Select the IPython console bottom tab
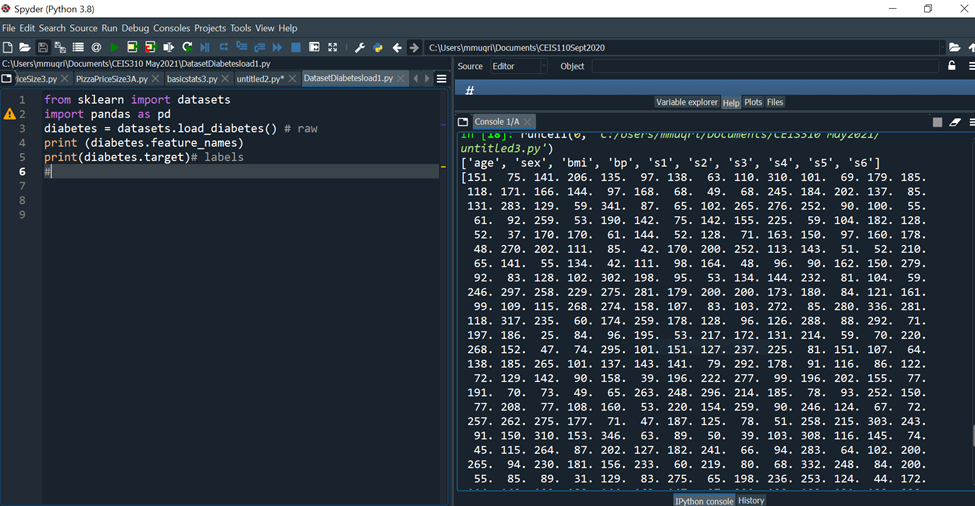Image resolution: width=975 pixels, height=506 pixels. (704, 500)
